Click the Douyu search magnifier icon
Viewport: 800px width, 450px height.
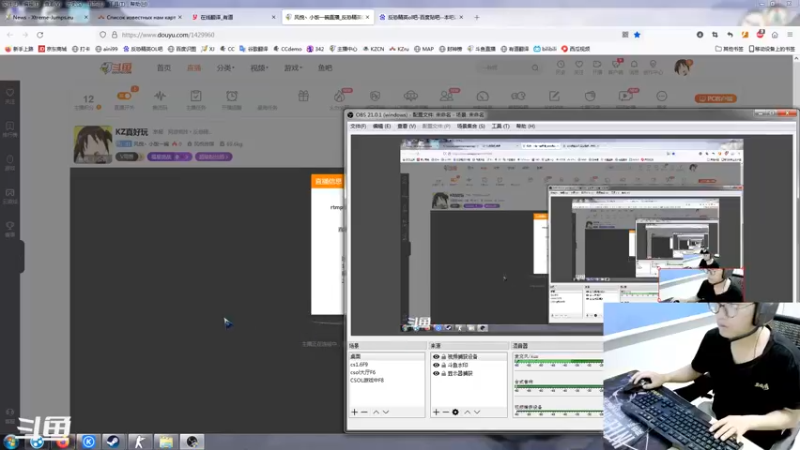(535, 67)
